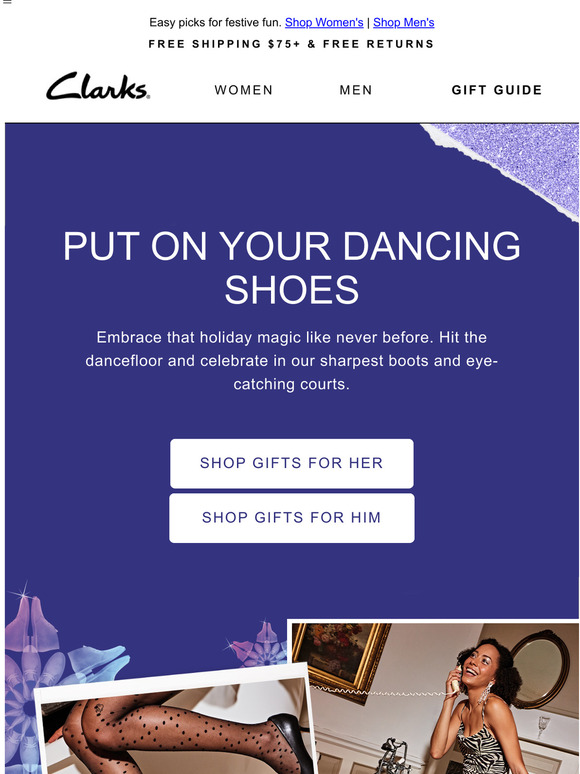The height and width of the screenshot is (774, 580).
Task: Click the holiday magic paragraph text
Action: point(292,361)
